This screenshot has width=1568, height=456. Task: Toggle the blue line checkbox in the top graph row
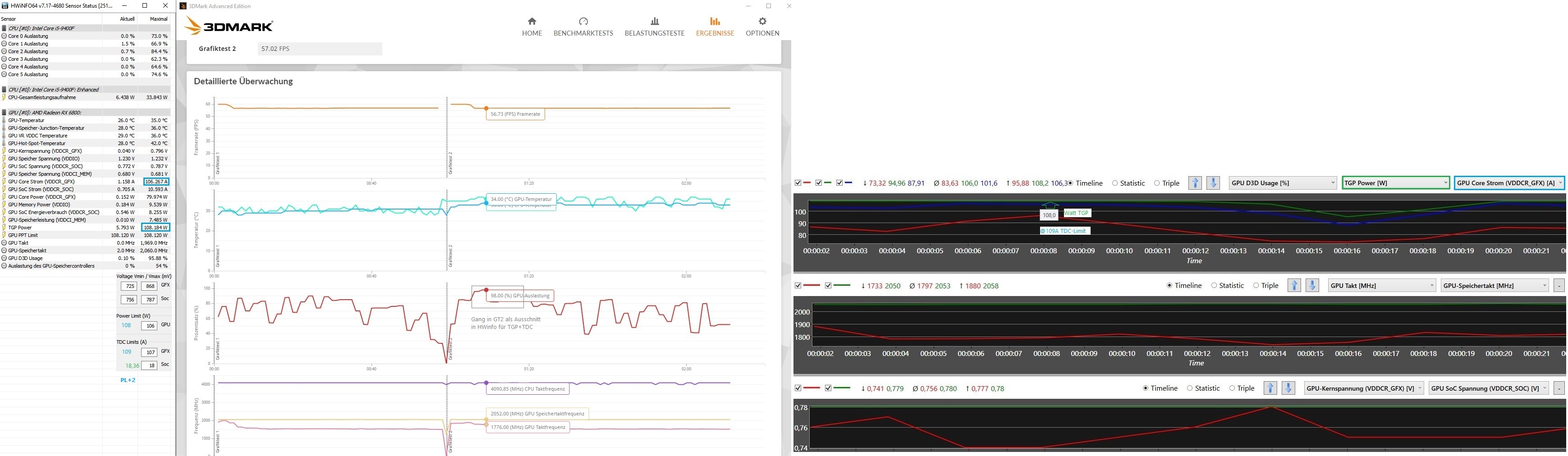pyautogui.click(x=839, y=182)
